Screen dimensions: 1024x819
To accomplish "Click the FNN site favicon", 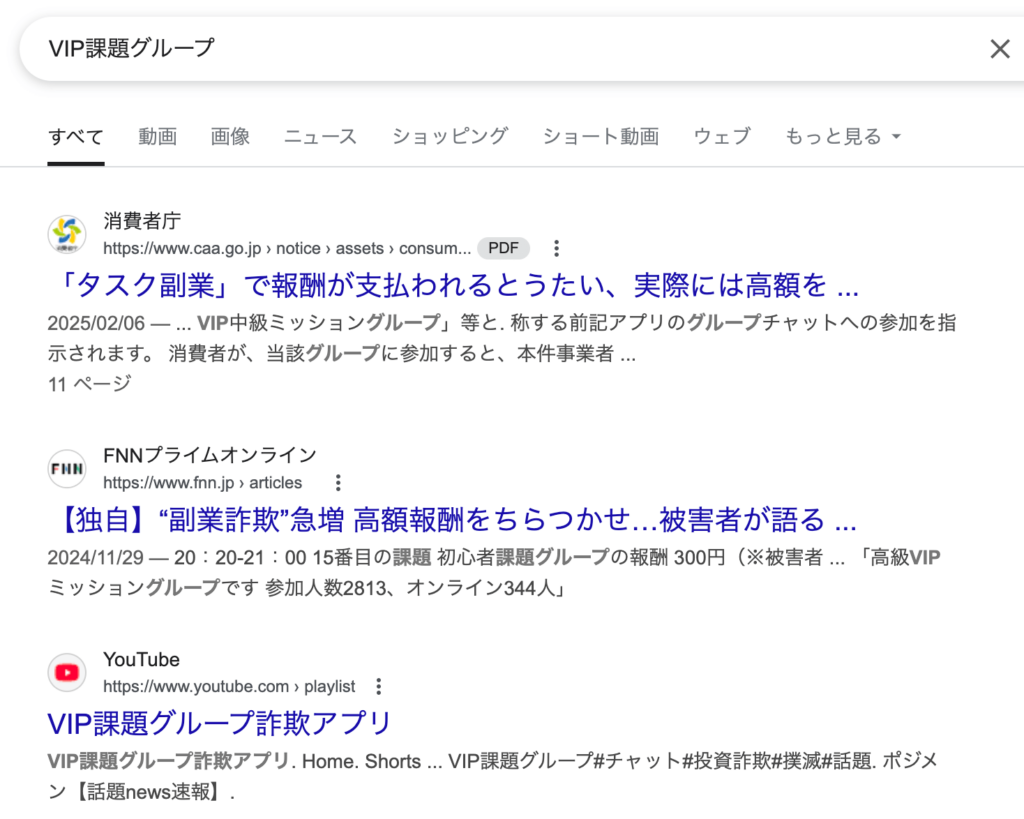I will point(67,468).
